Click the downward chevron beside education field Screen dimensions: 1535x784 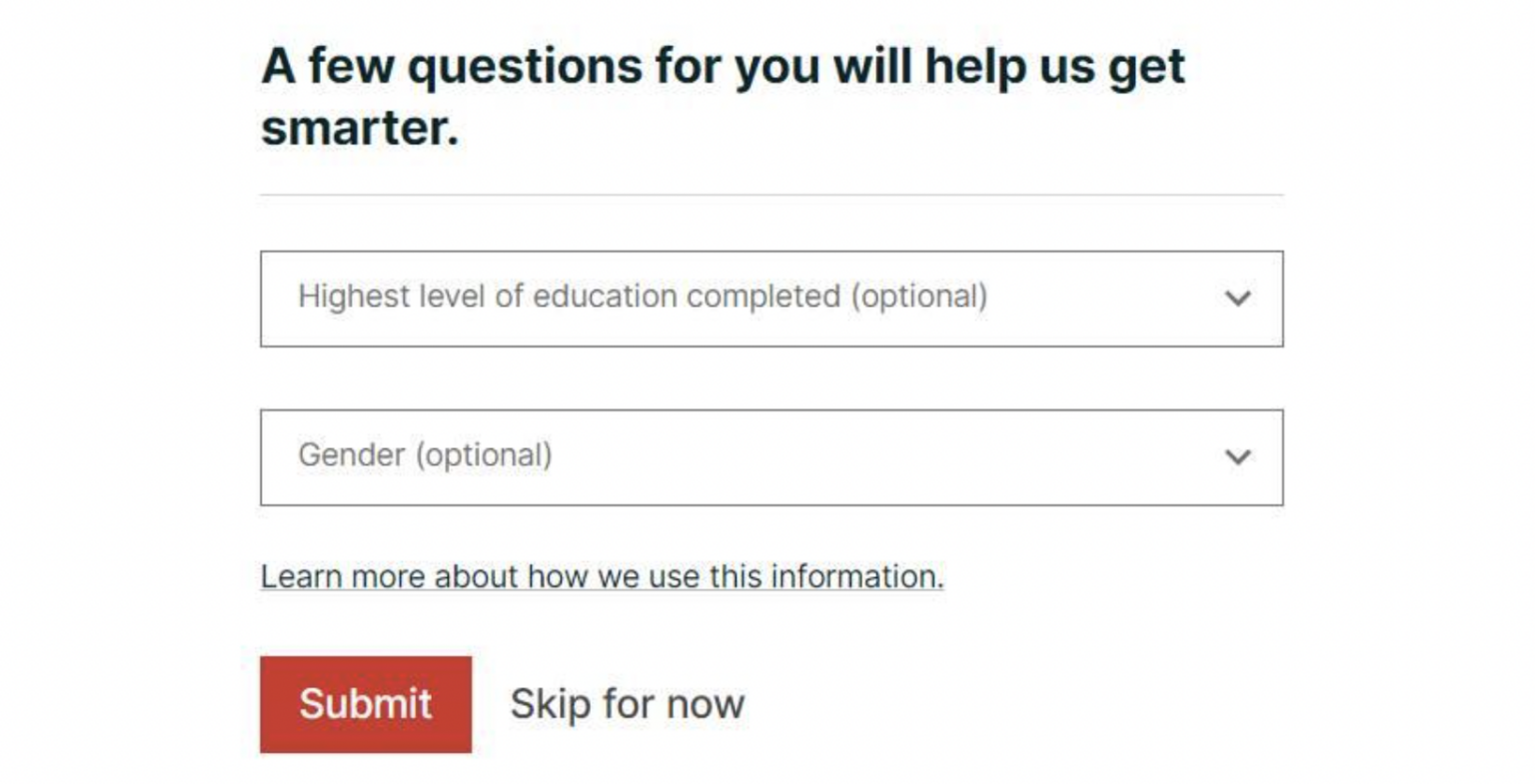[1238, 299]
